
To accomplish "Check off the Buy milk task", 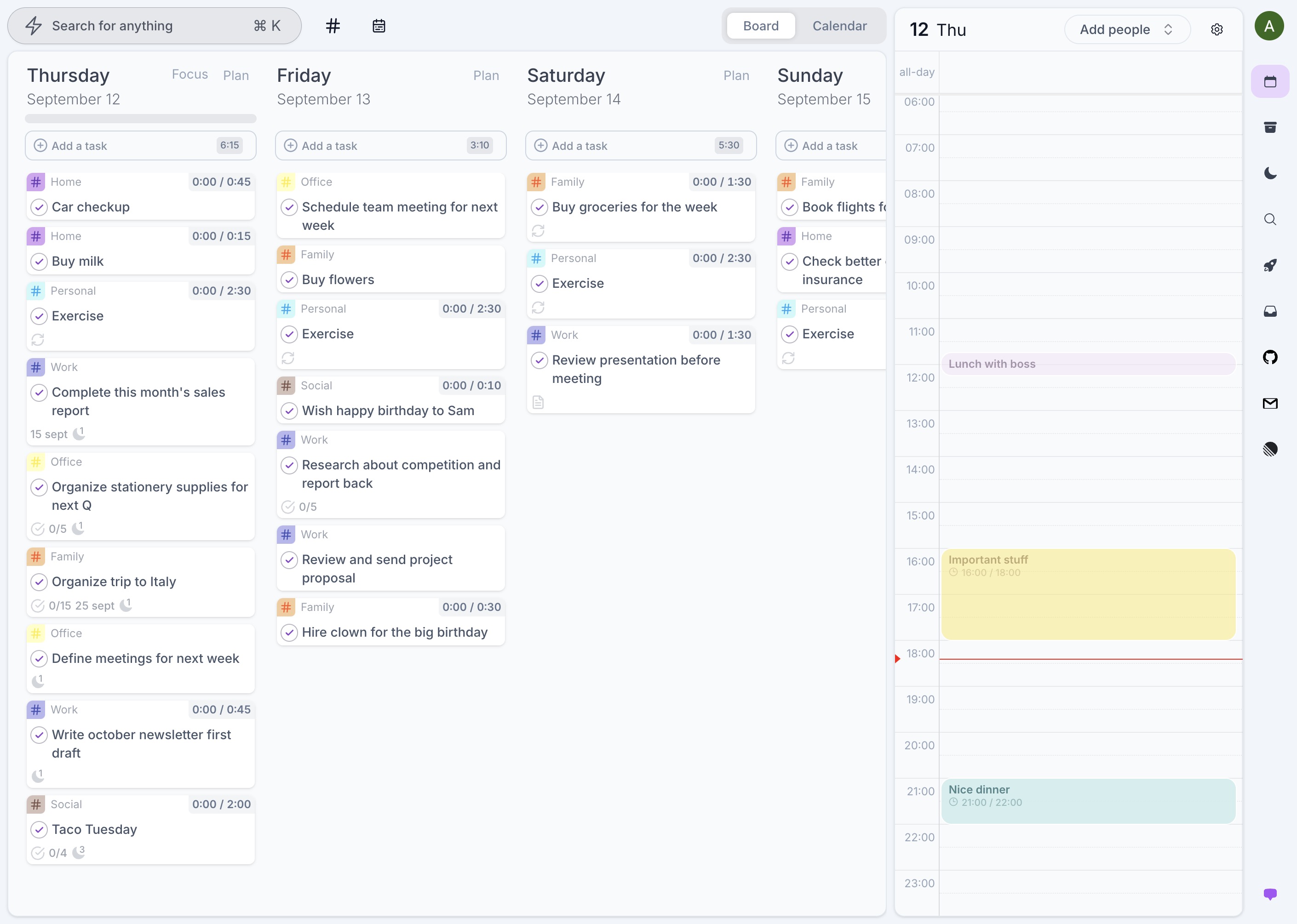I will pyautogui.click(x=39, y=261).
